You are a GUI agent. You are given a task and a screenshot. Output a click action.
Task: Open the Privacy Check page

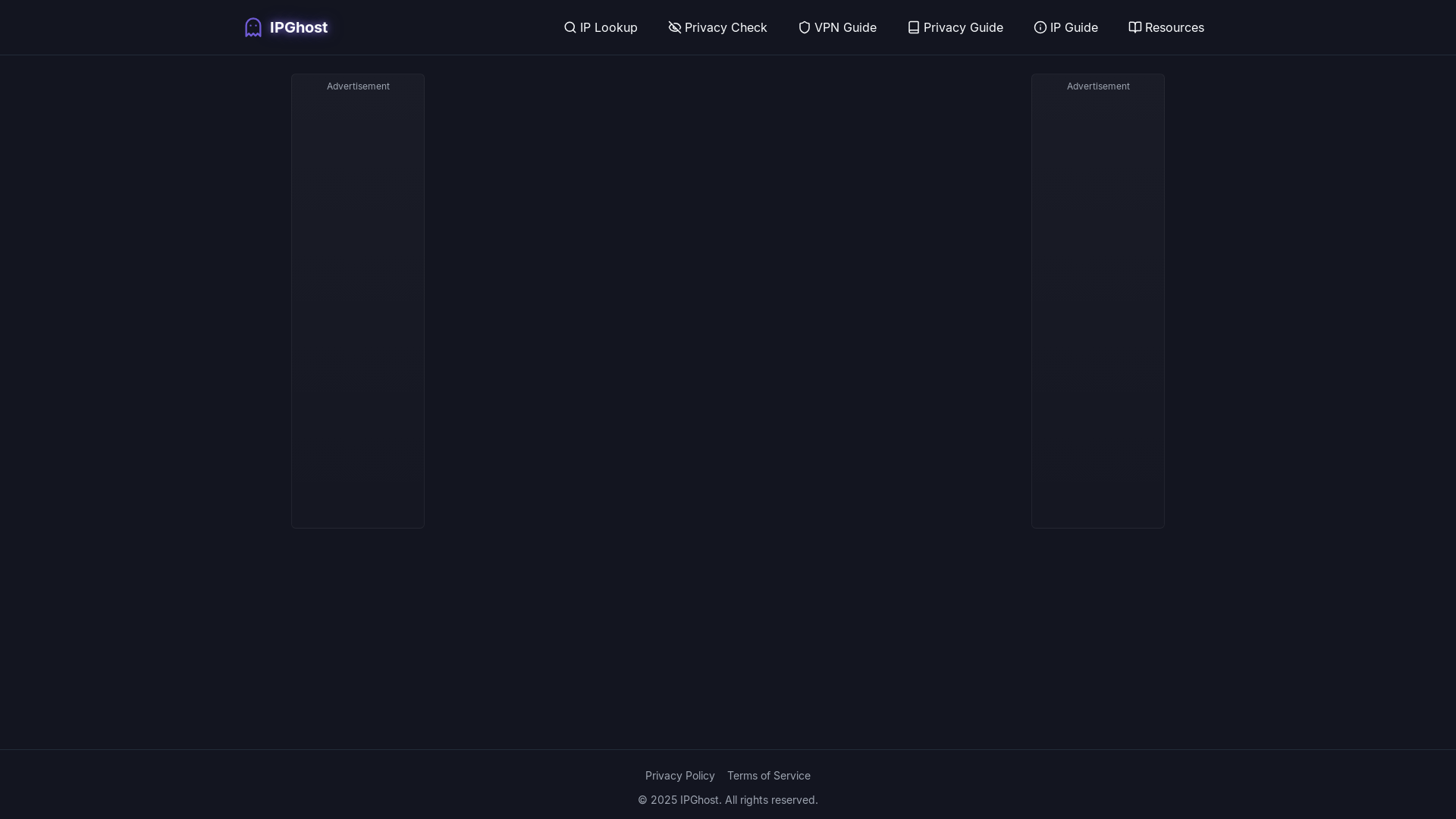pyautogui.click(x=717, y=27)
